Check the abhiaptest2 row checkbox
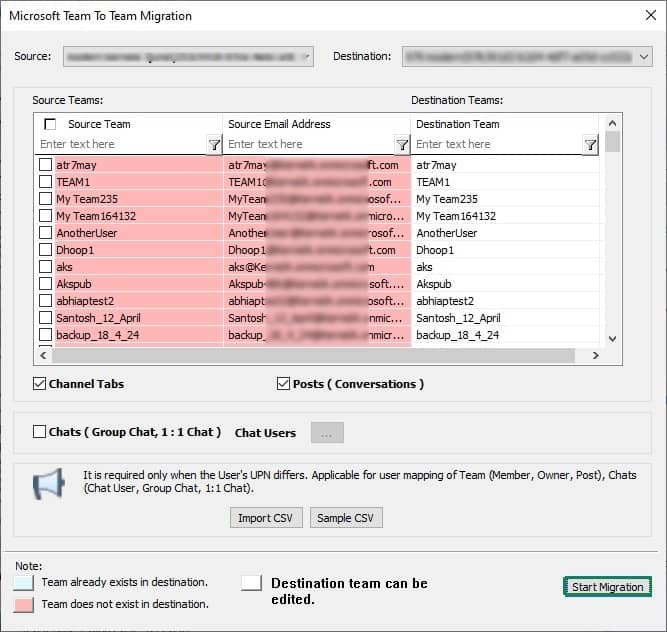The image size is (667, 632). point(46,301)
